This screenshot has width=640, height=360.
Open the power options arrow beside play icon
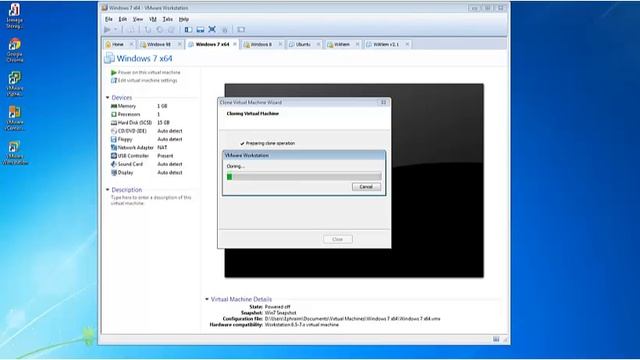(x=116, y=29)
